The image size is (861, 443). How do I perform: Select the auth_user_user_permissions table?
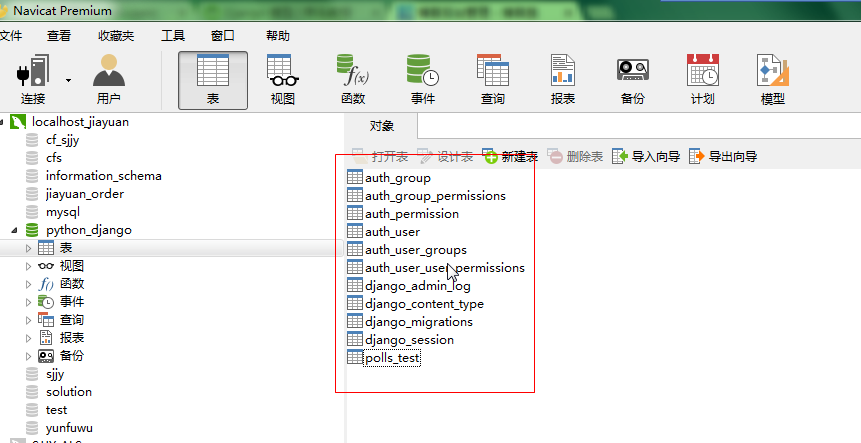coord(445,268)
